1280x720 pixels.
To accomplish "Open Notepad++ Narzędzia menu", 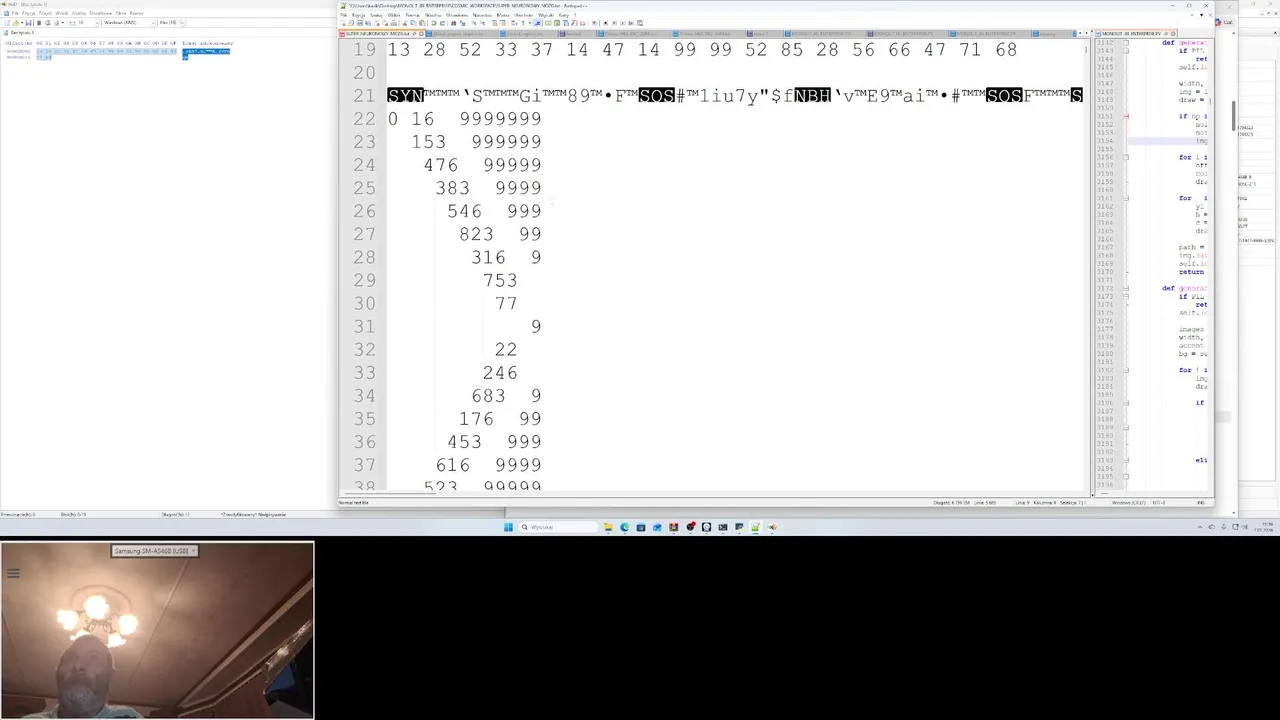I will click(483, 15).
